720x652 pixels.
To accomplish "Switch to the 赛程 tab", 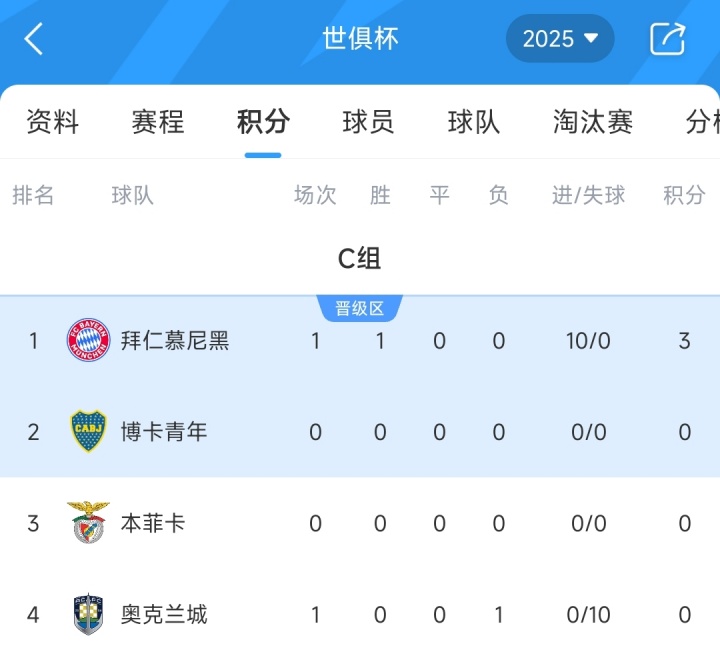I will [158, 122].
